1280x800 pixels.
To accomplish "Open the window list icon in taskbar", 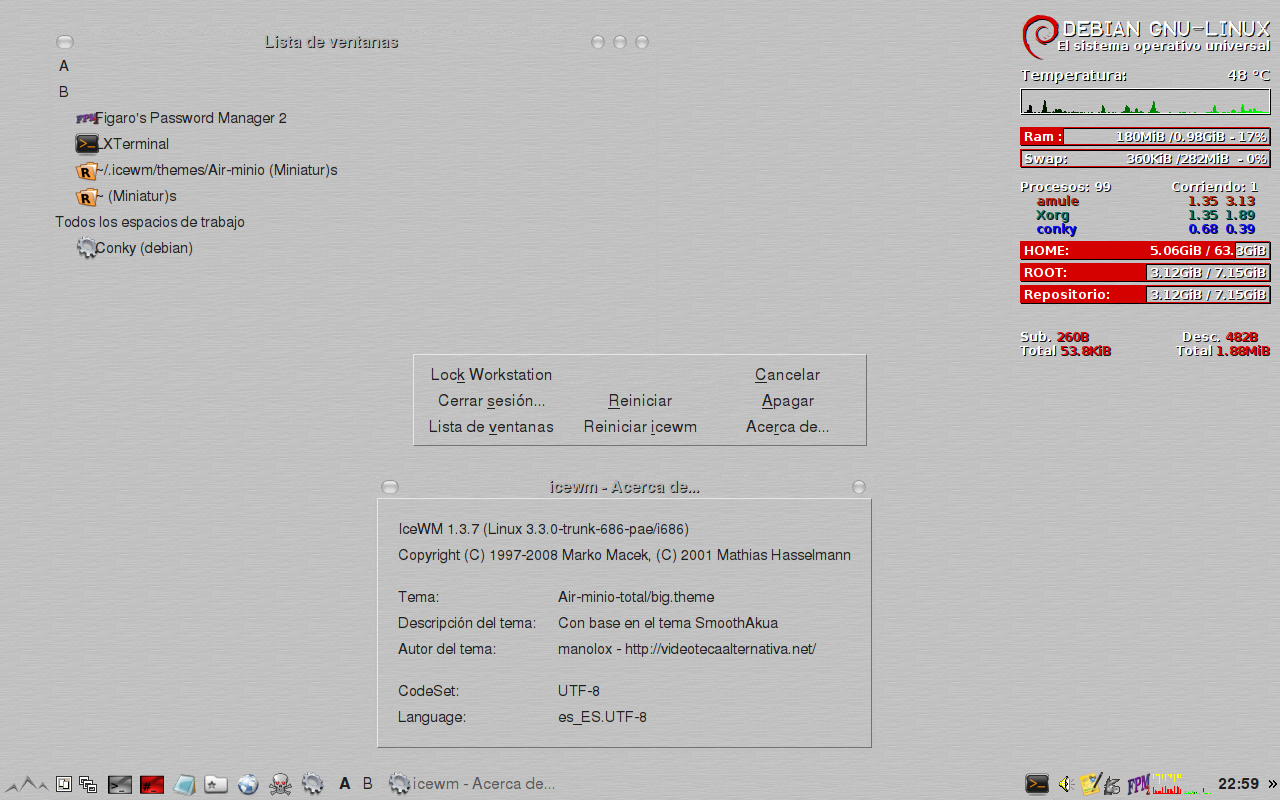I will click(x=89, y=785).
